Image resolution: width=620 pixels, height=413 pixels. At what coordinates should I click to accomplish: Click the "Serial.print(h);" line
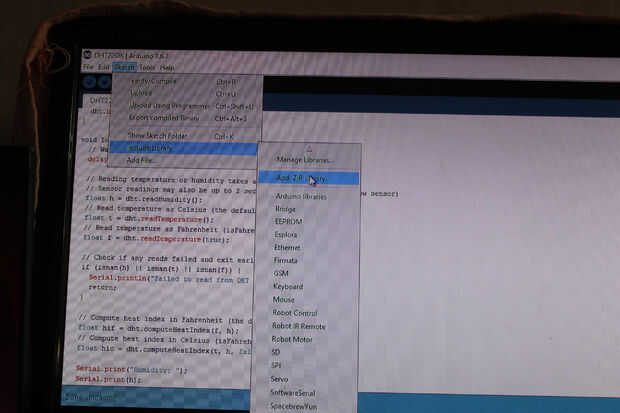tap(109, 380)
